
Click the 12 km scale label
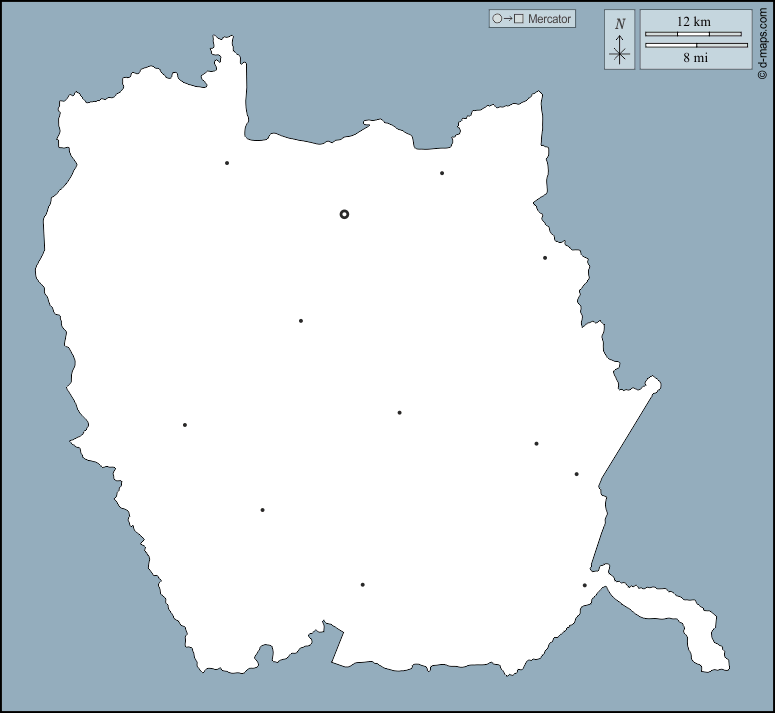click(x=693, y=21)
